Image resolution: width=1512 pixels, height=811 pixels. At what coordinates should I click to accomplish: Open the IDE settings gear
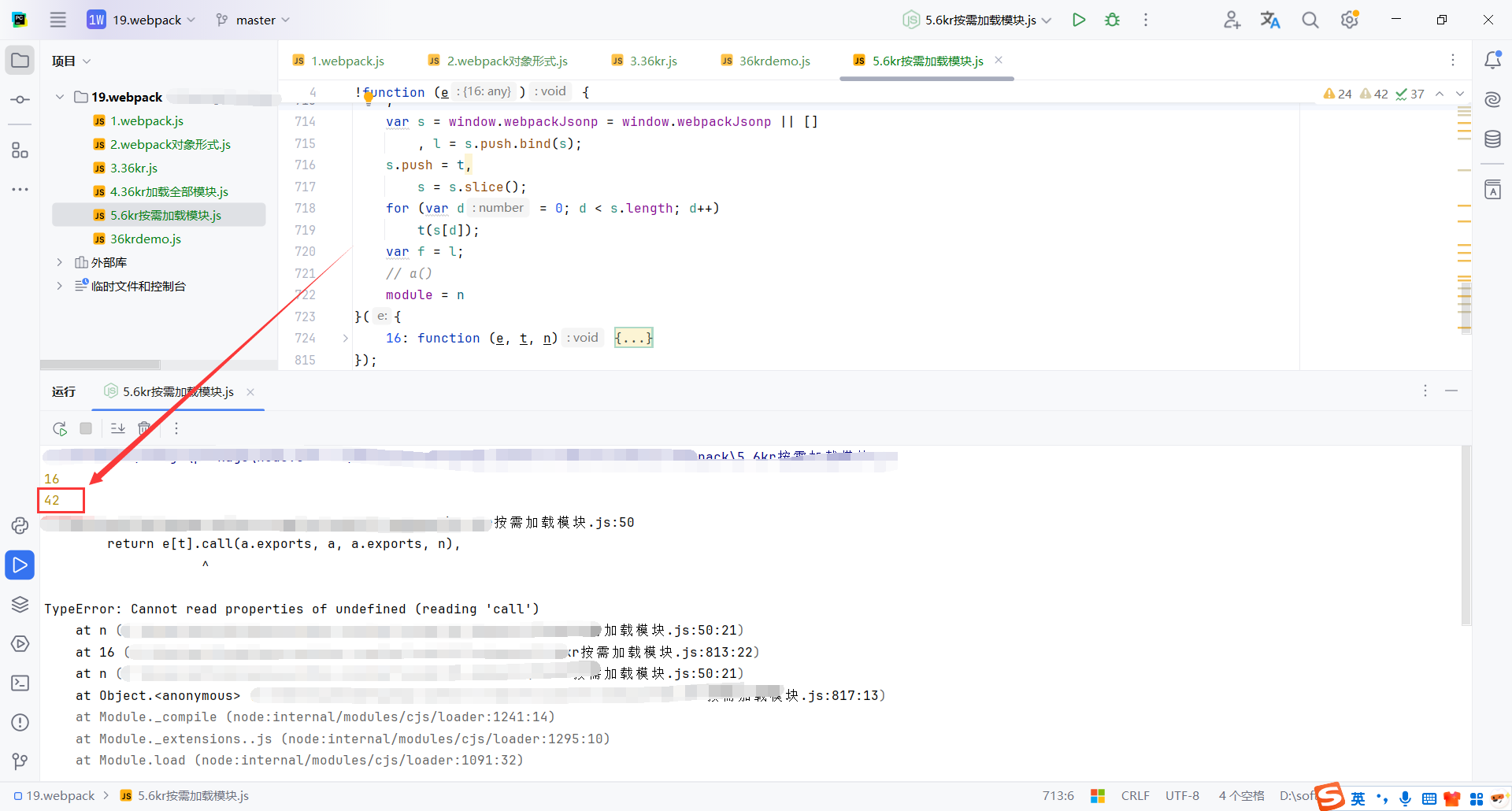(1349, 20)
